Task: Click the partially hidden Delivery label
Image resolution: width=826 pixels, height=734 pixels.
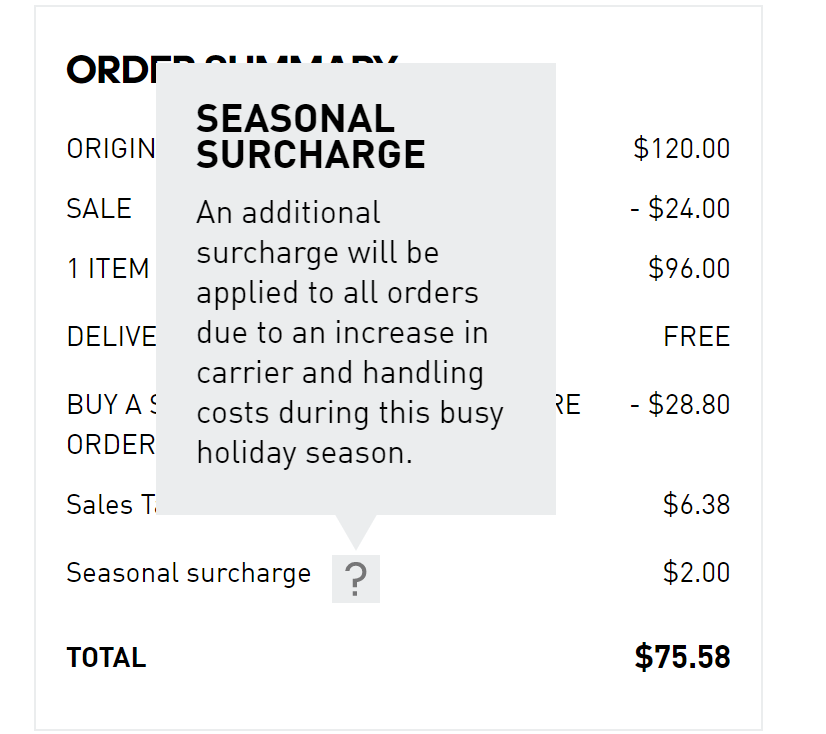Action: [x=111, y=337]
